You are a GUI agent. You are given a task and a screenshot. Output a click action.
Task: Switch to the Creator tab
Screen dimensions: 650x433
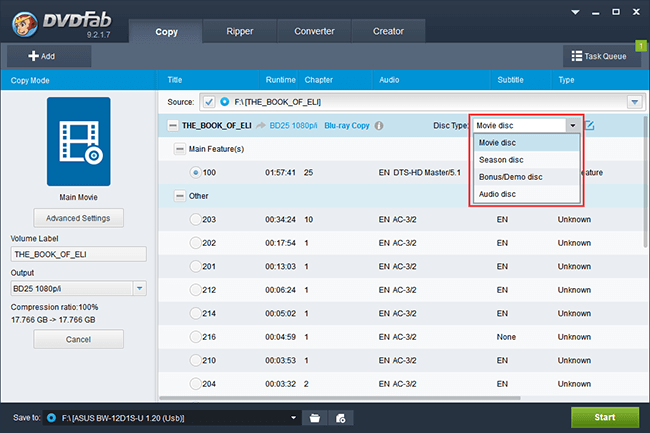tap(388, 31)
